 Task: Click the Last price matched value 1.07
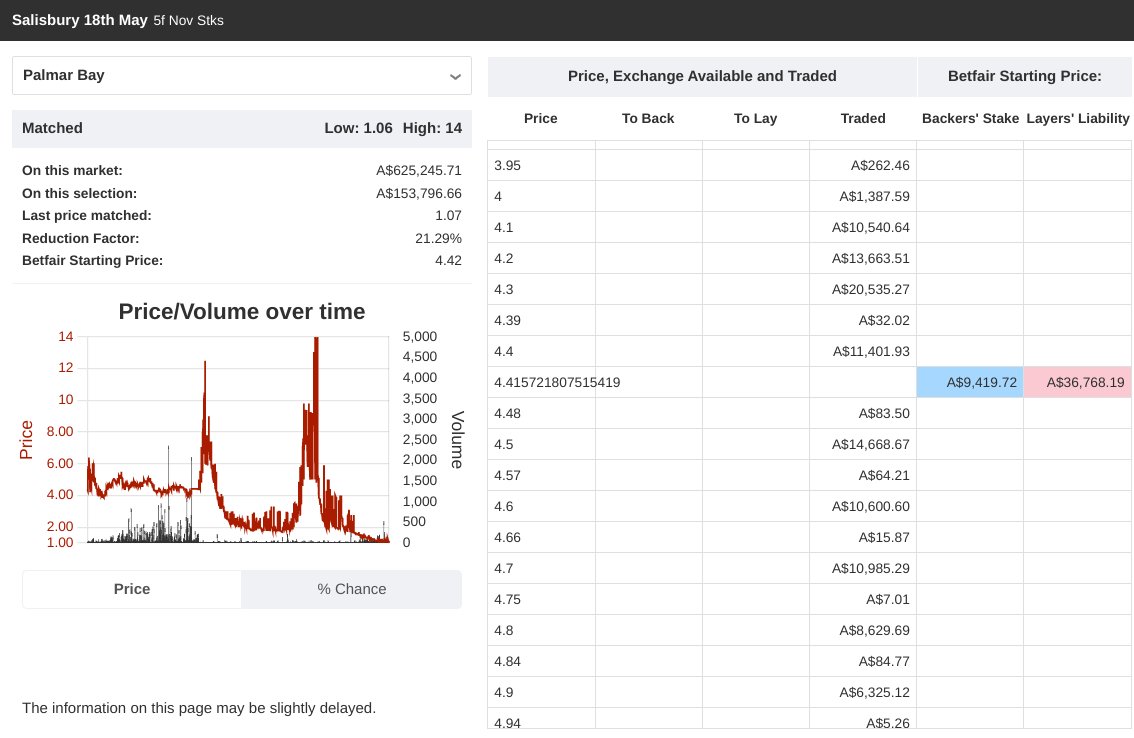pos(448,216)
